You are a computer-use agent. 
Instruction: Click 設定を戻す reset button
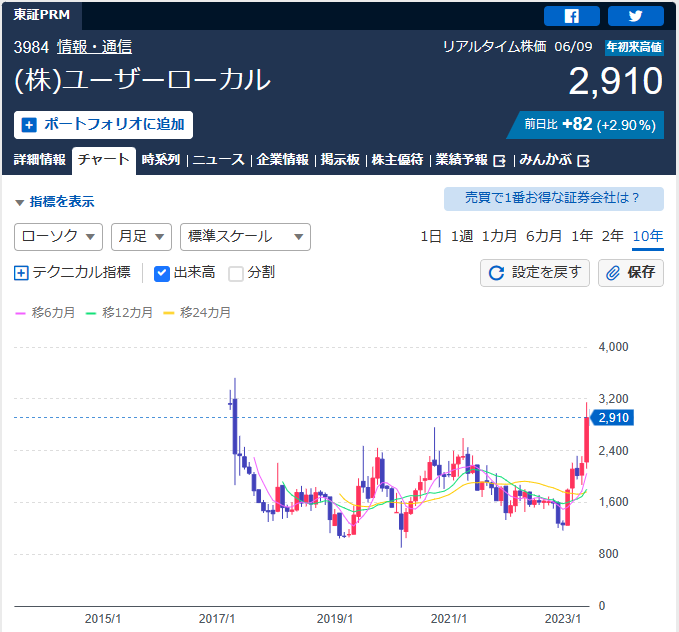pos(535,273)
